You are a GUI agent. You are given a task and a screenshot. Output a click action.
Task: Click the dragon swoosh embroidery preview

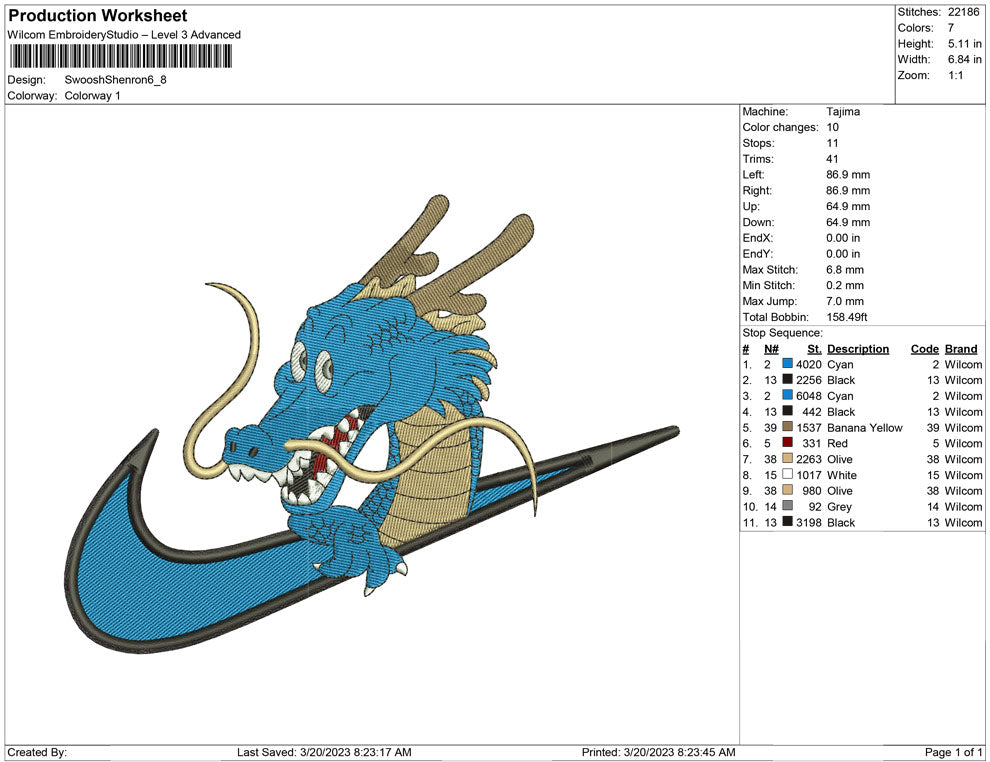[x=373, y=424]
